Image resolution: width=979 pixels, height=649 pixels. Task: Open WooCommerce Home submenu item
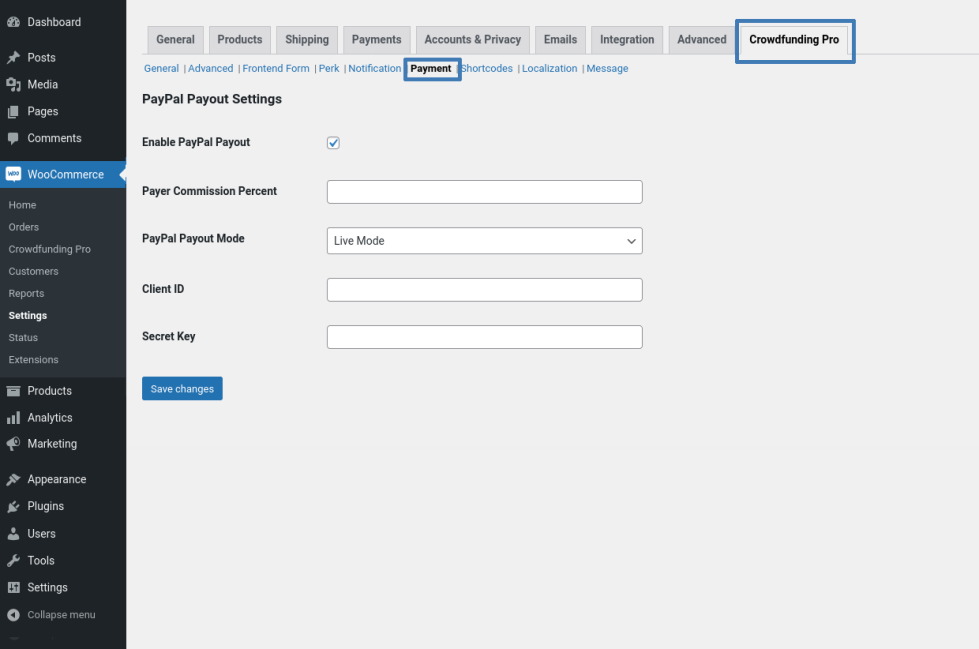click(x=22, y=205)
